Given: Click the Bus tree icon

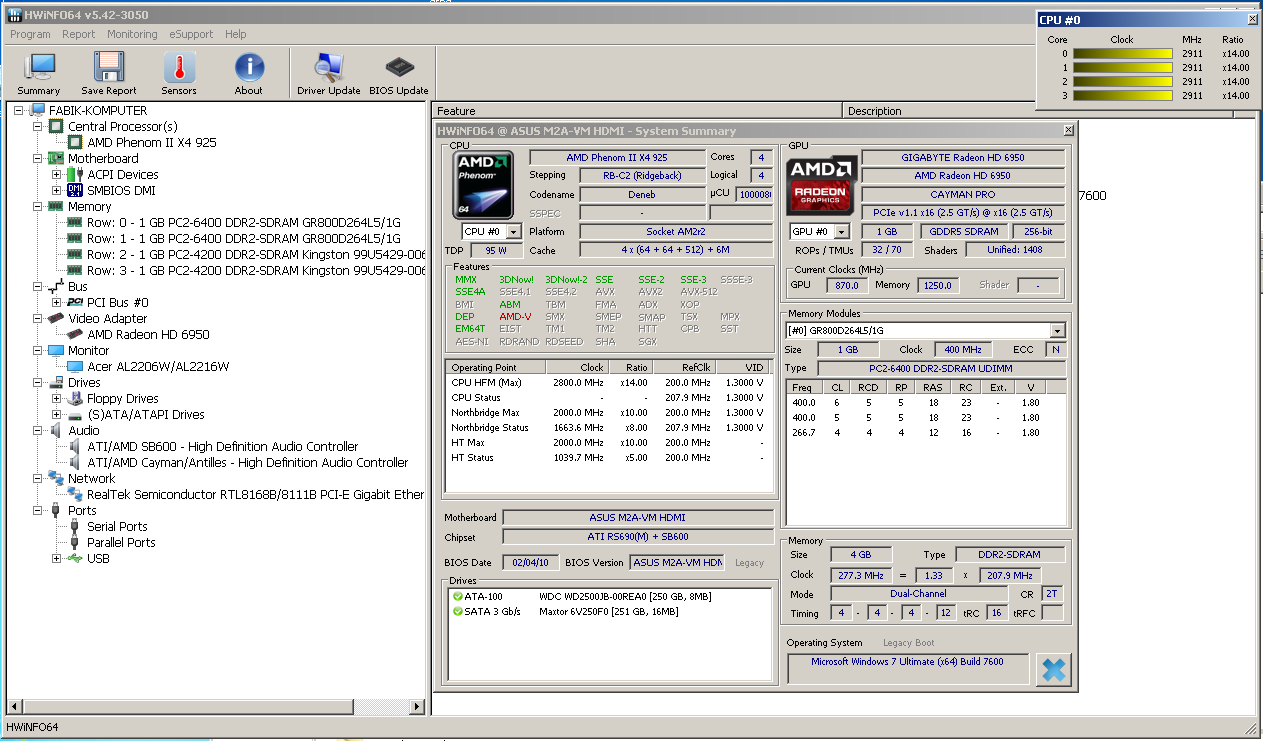Looking at the screenshot, I should tap(57, 286).
